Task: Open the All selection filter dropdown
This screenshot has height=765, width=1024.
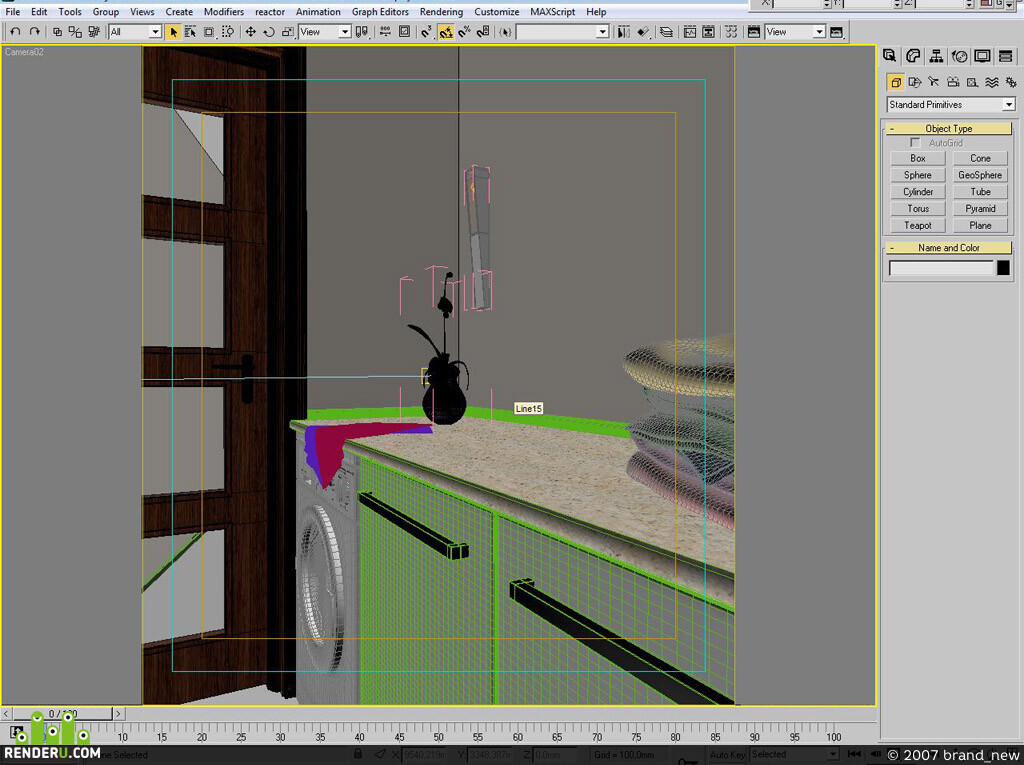Action: point(135,31)
